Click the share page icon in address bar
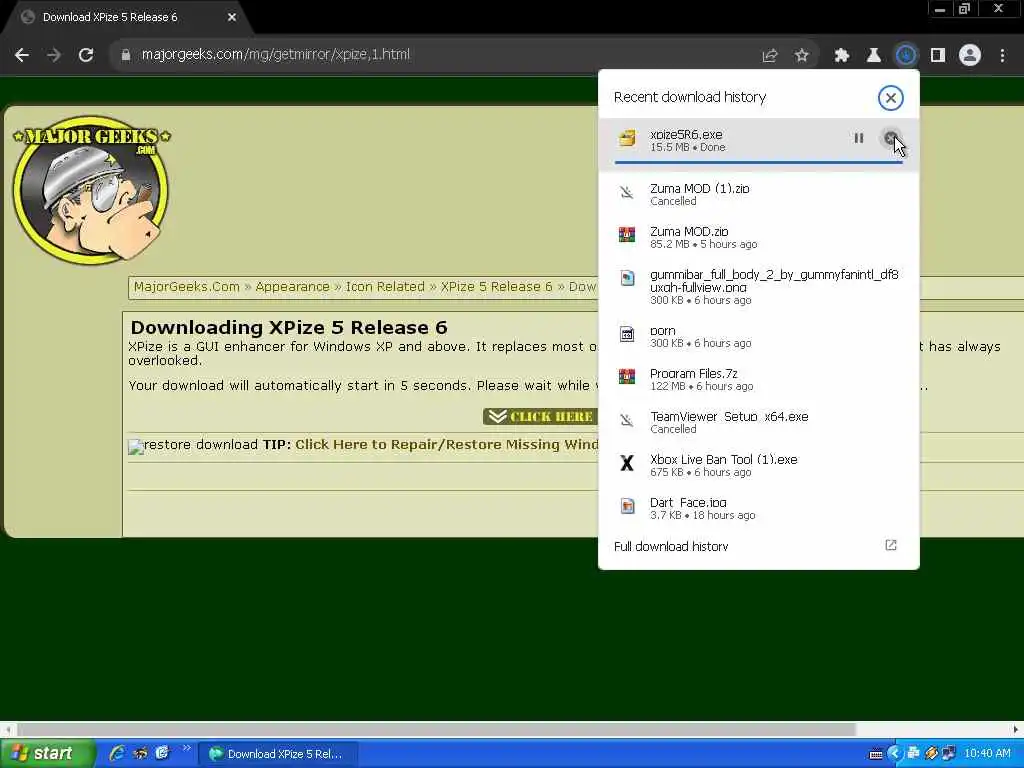Screen dimensions: 1024x768 click(770, 56)
